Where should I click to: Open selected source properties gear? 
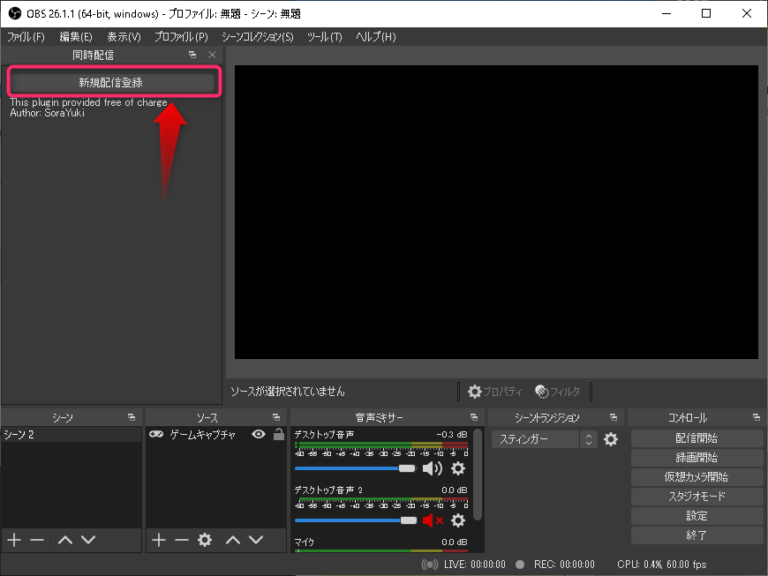coord(205,540)
